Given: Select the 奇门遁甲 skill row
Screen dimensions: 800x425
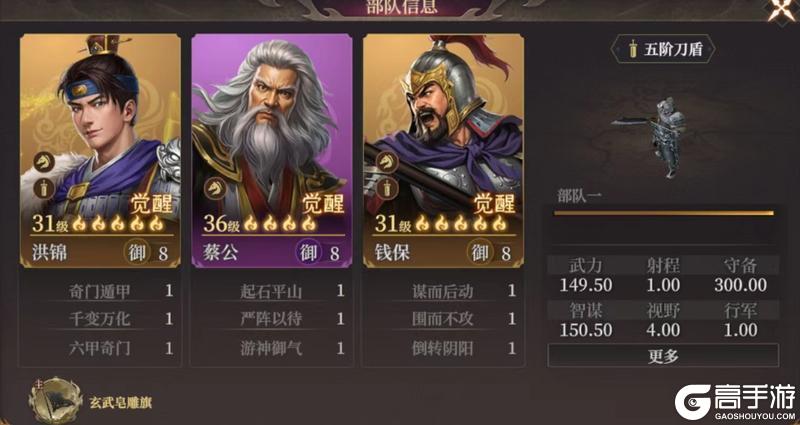Looking at the screenshot, I should tap(100, 292).
